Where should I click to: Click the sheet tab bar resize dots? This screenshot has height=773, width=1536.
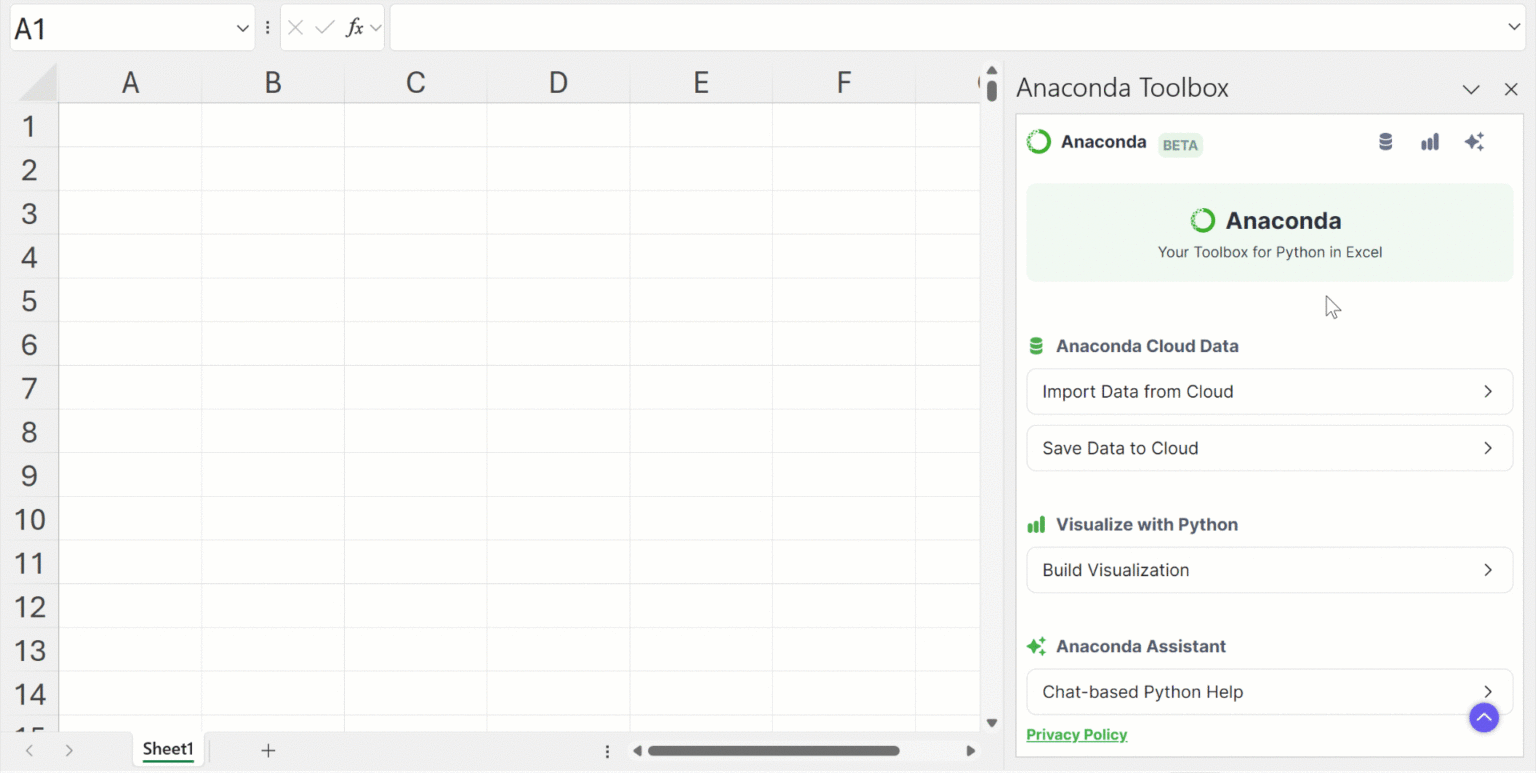click(x=607, y=751)
